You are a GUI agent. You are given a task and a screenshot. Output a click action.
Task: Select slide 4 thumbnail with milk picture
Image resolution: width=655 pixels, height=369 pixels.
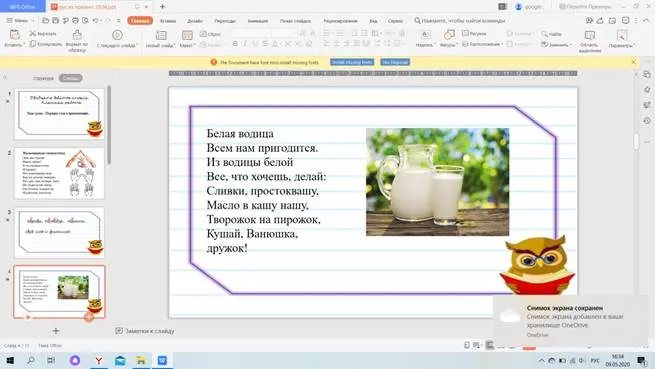click(x=59, y=292)
